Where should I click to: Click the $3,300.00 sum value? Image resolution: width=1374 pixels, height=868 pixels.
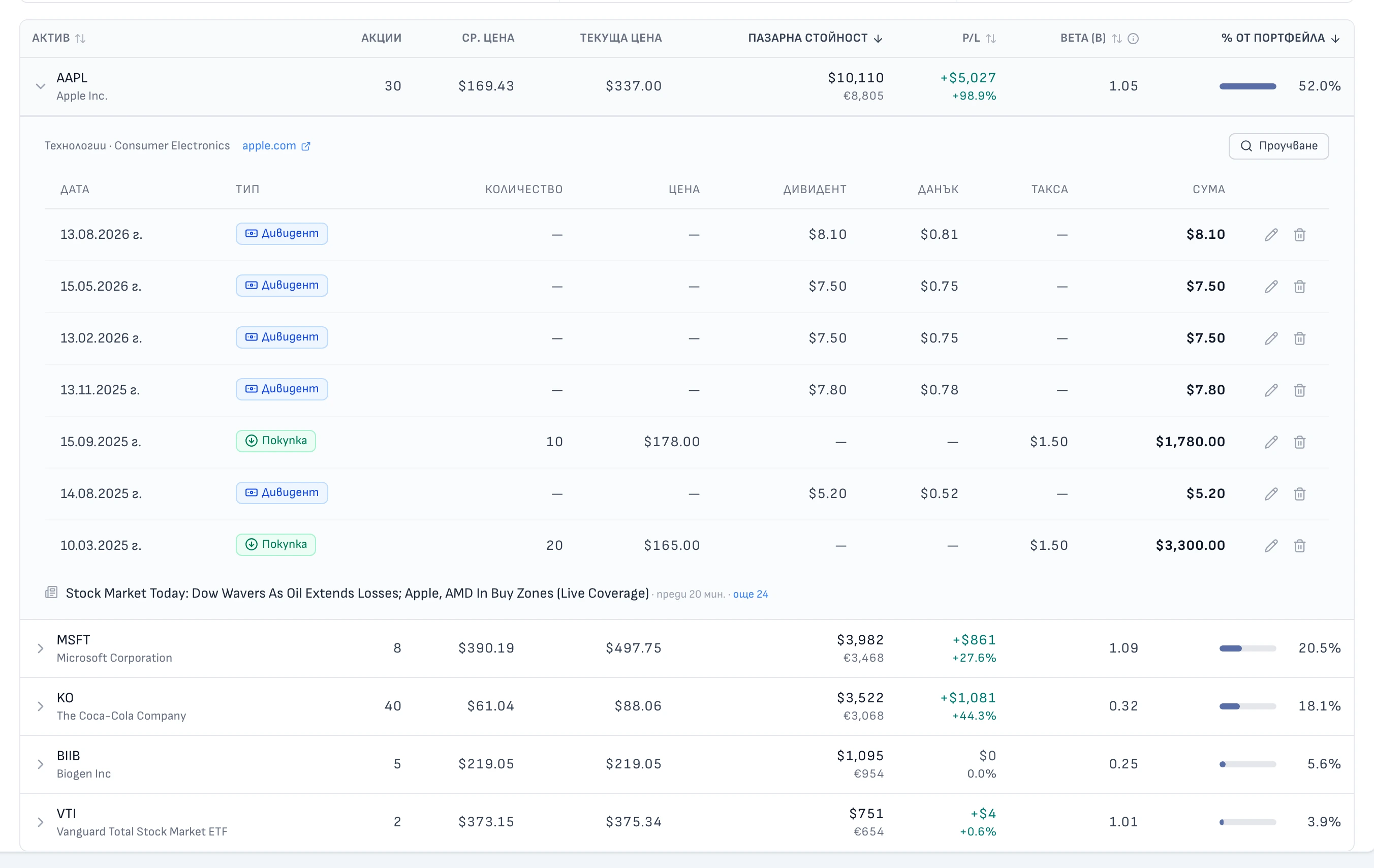click(x=1190, y=546)
